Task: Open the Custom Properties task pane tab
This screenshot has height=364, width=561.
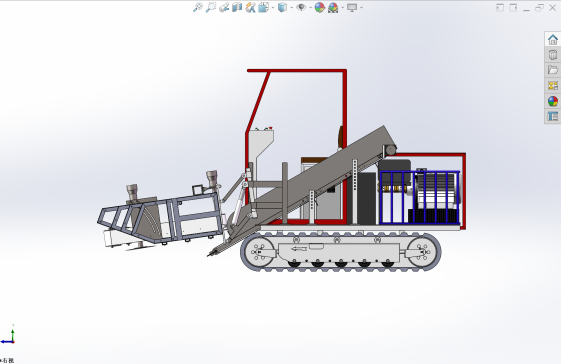Action: click(x=553, y=116)
